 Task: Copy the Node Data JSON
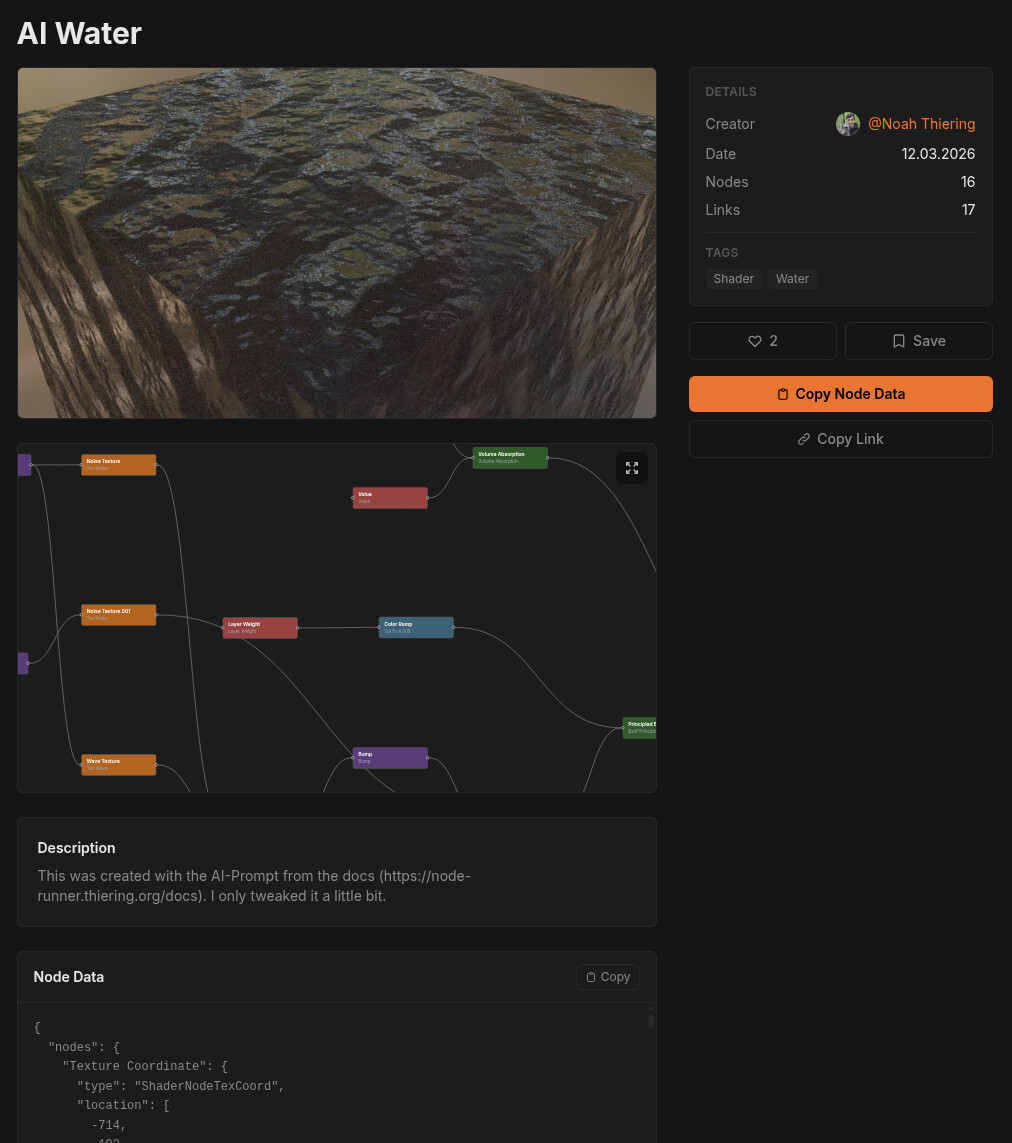pos(607,978)
